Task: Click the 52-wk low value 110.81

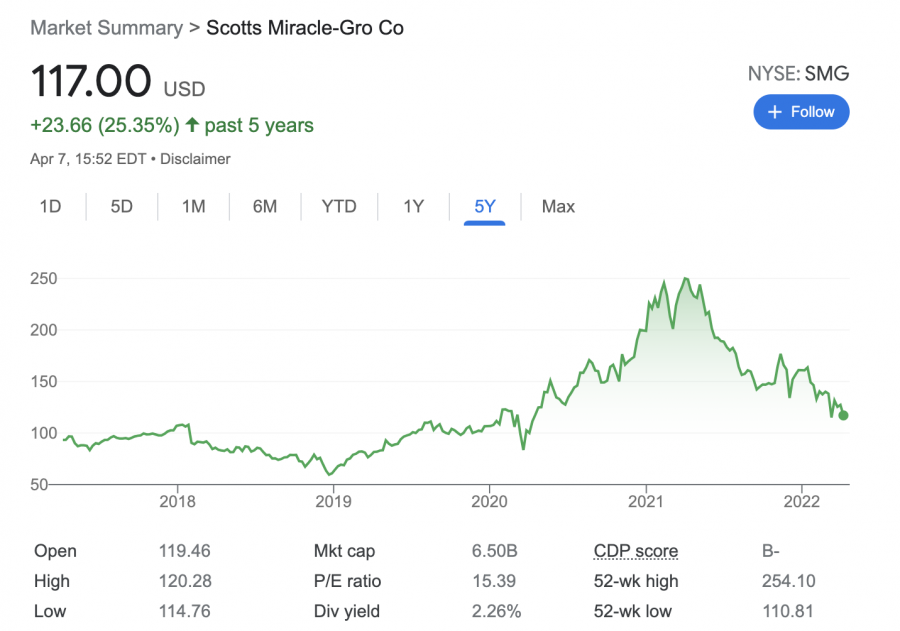Action: pyautogui.click(x=788, y=611)
